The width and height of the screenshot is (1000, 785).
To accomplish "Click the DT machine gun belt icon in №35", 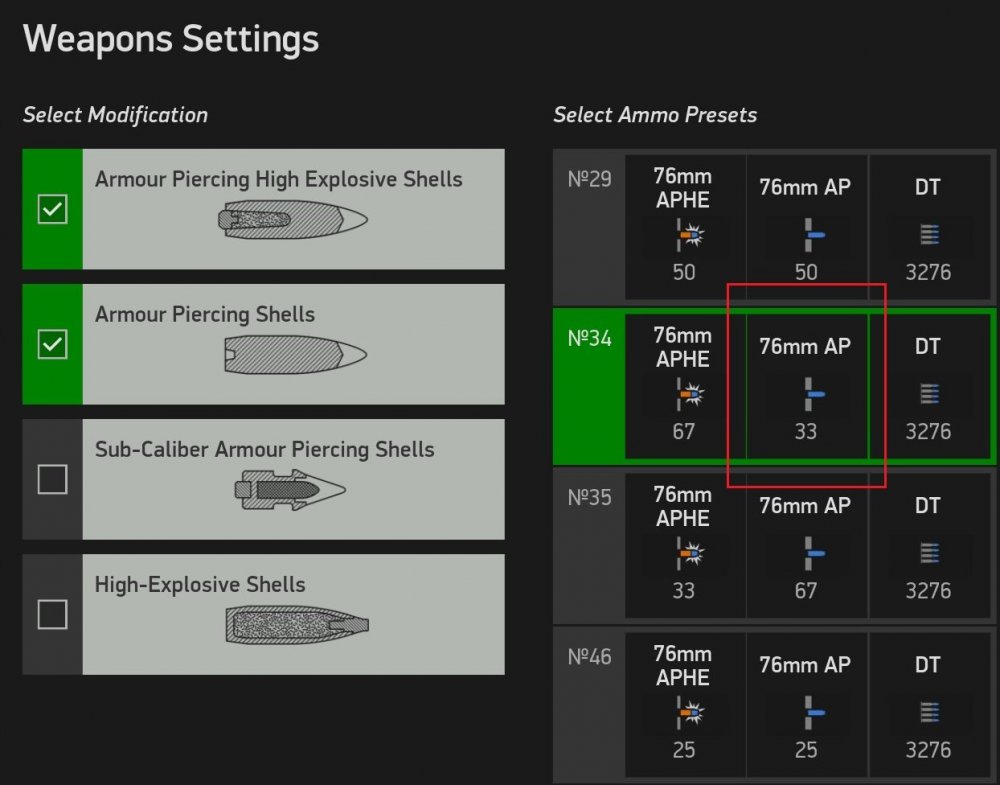I will [x=928, y=554].
